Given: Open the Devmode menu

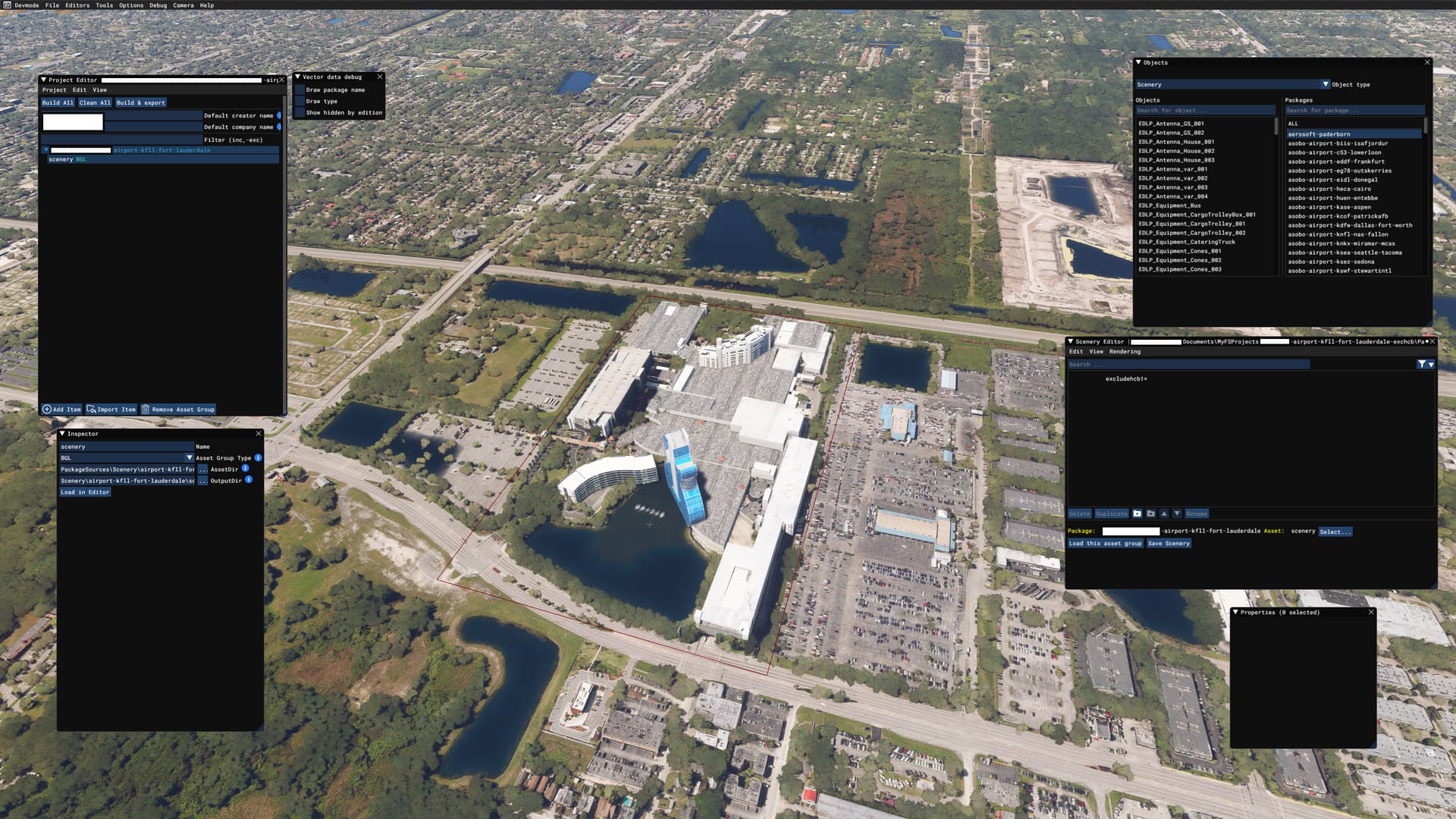Looking at the screenshot, I should click(x=27, y=5).
